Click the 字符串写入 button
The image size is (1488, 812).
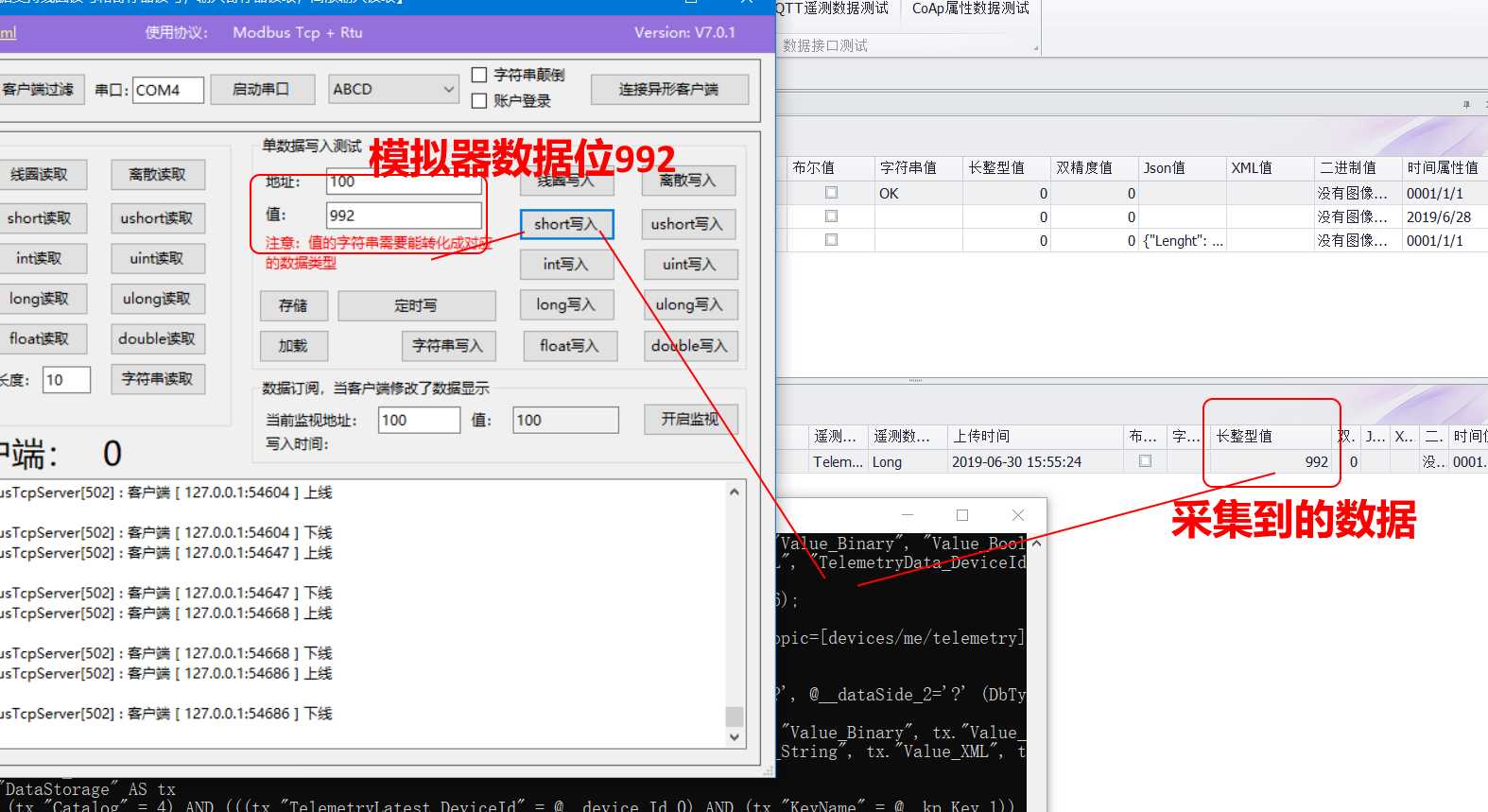click(x=448, y=346)
